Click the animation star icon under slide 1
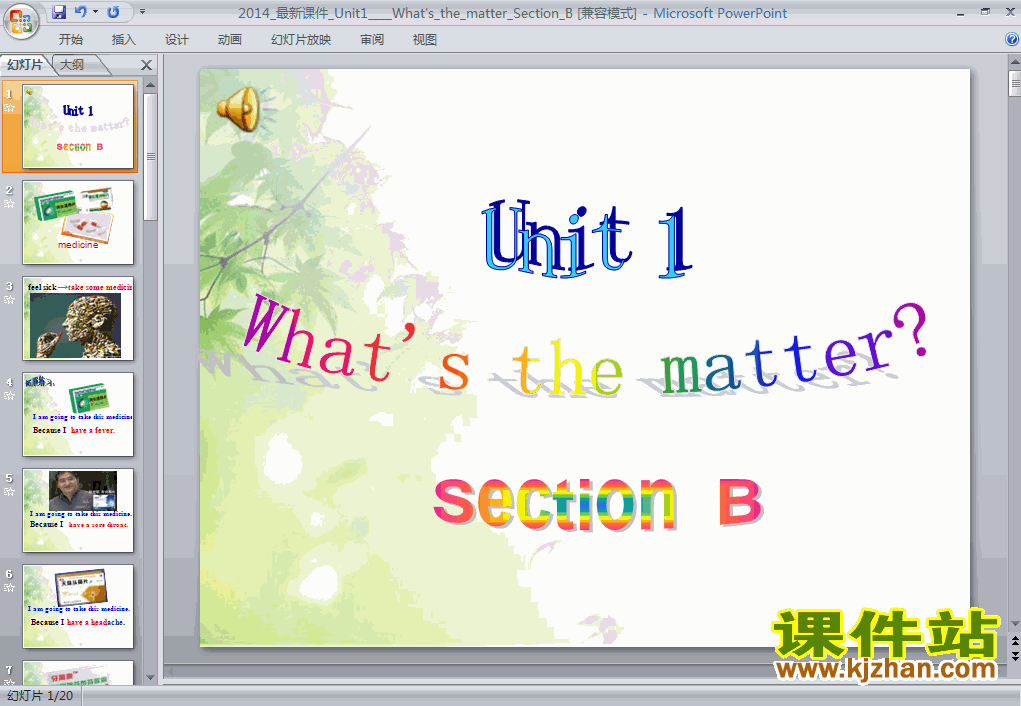Viewport: 1021px width, 706px height. click(x=9, y=107)
